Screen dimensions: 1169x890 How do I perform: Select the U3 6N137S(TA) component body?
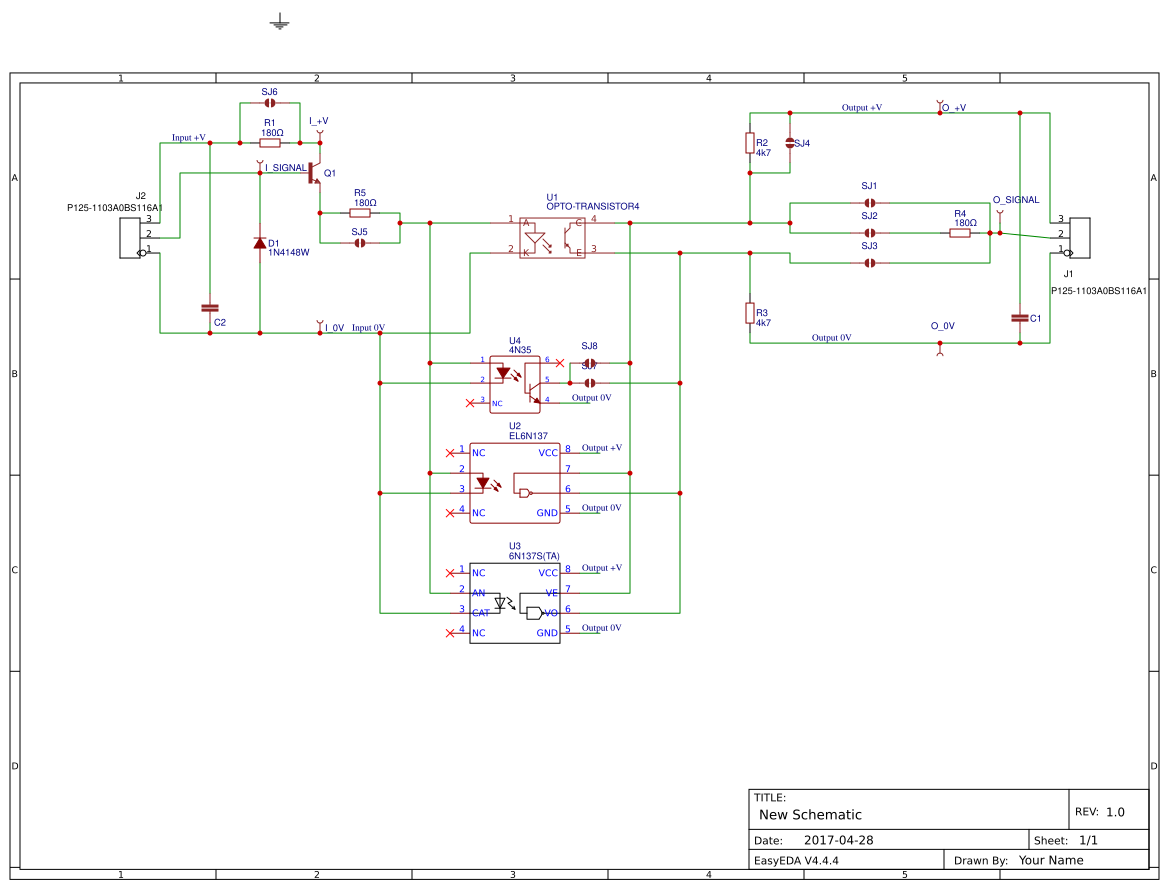pos(514,602)
